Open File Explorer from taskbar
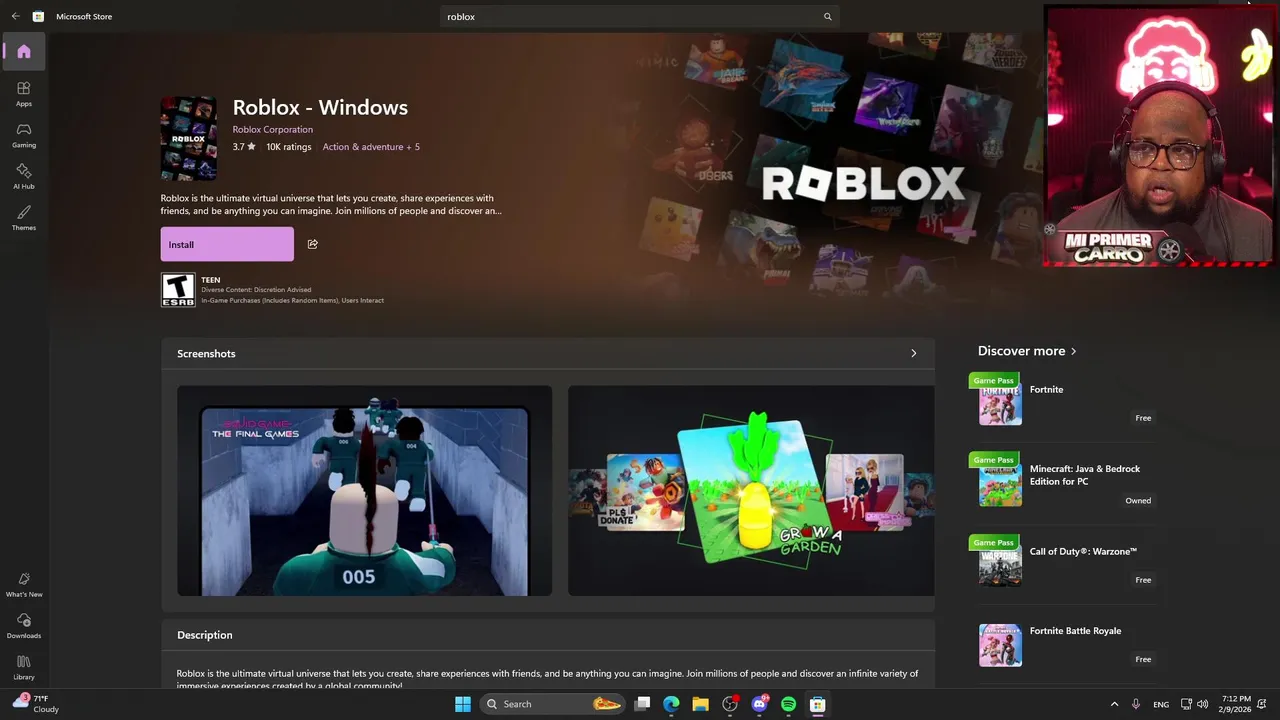Viewport: 1280px width, 720px height. 700,704
